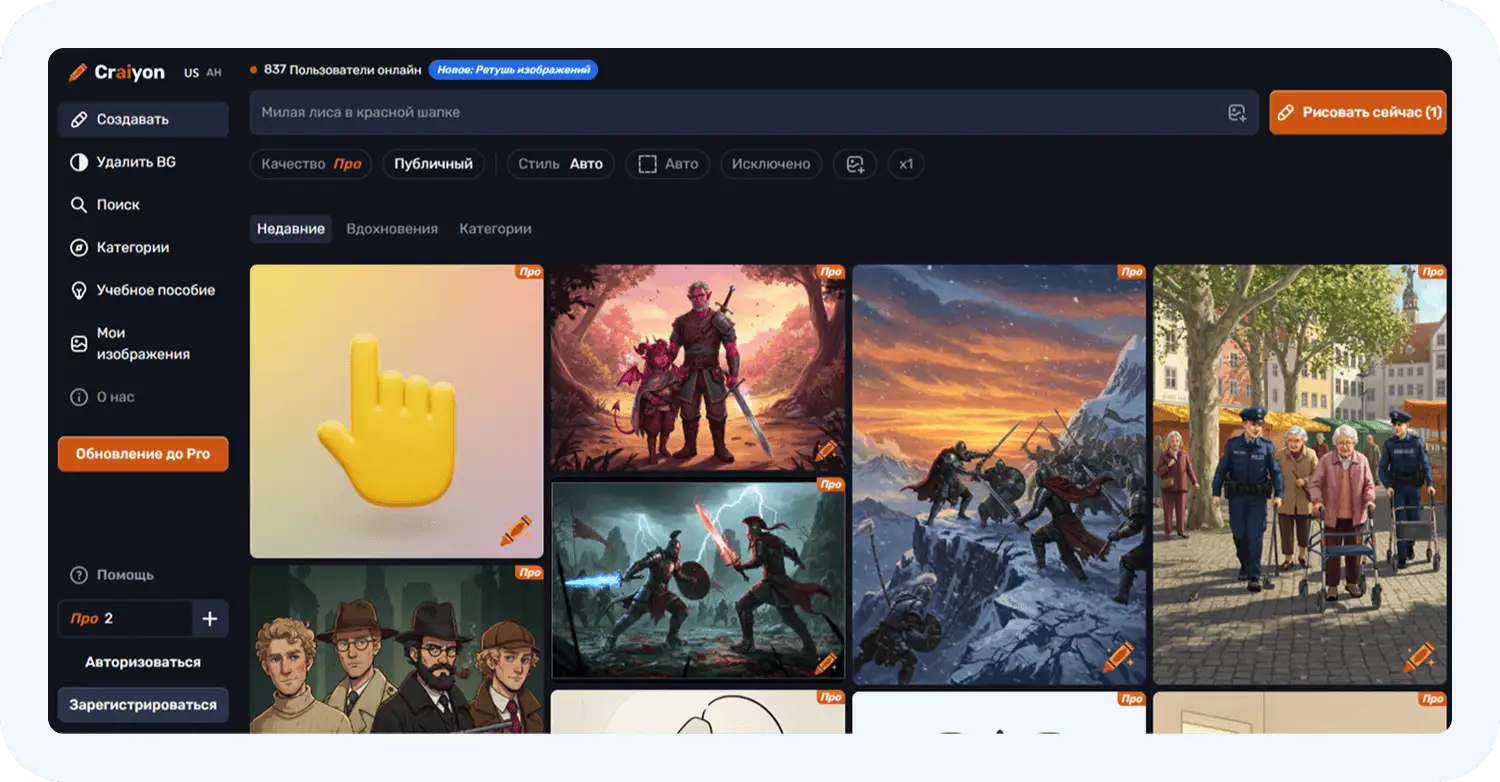Go to Мои изображения gallery

(x=142, y=343)
